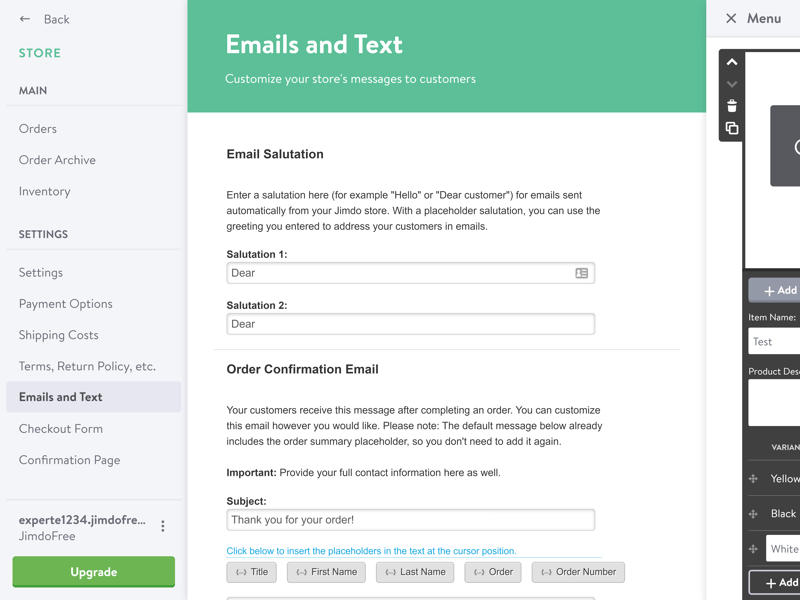
Task: Select Confirmation Page in sidebar
Action: [69, 460]
